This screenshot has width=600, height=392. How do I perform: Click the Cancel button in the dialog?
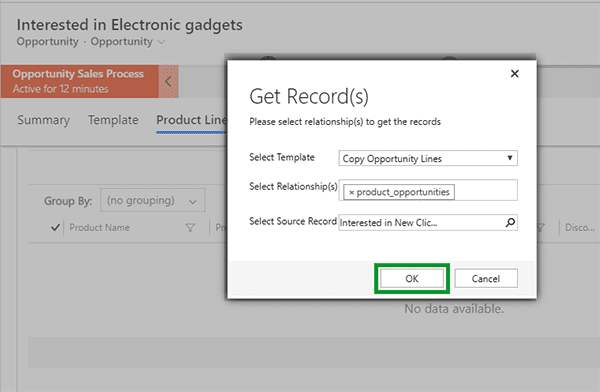486,278
